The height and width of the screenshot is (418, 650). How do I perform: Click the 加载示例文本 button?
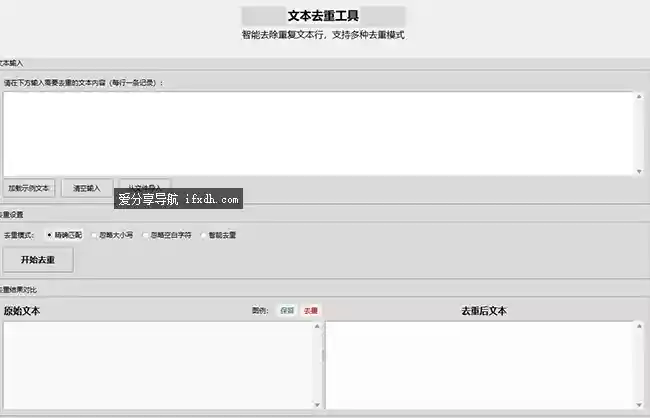click(29, 187)
